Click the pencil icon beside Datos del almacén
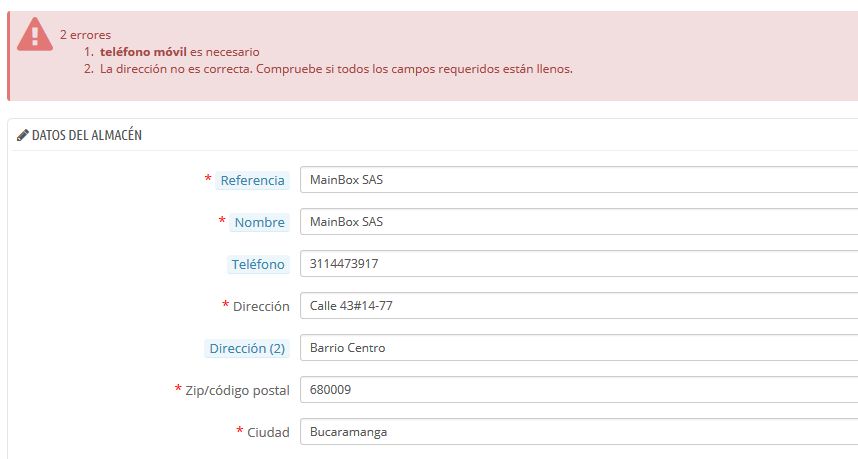858x459 pixels. click(x=22, y=135)
